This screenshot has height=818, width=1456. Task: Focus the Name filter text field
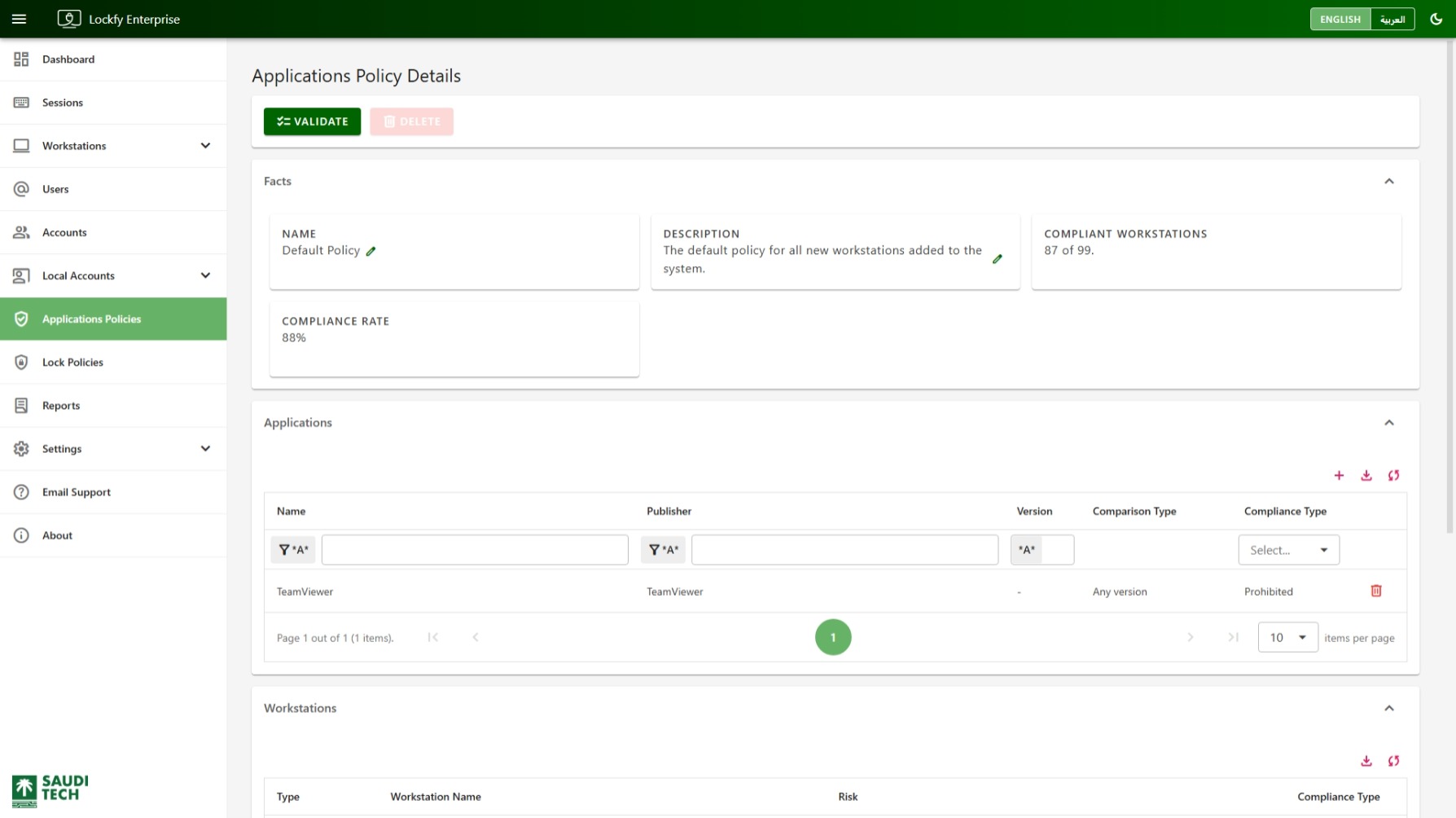click(x=475, y=550)
